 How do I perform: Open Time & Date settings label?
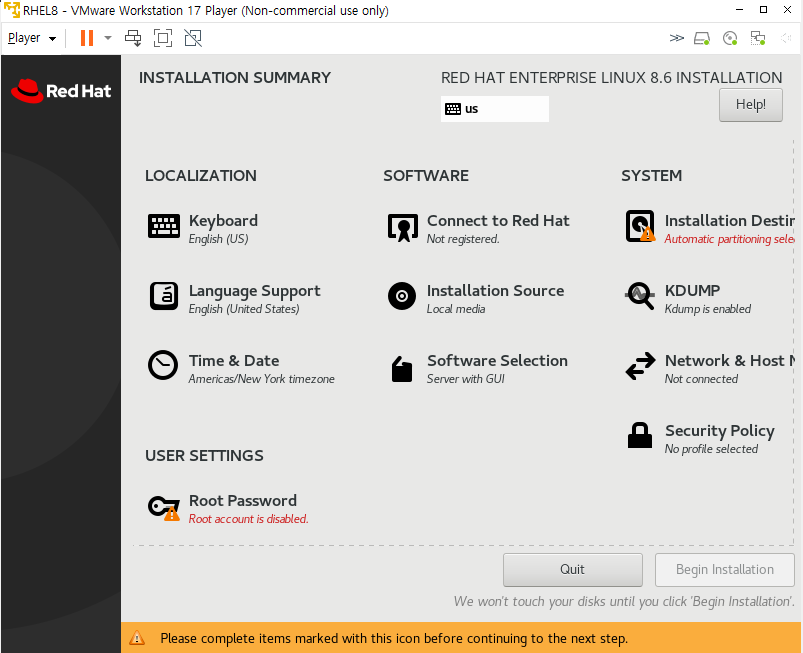click(x=234, y=361)
